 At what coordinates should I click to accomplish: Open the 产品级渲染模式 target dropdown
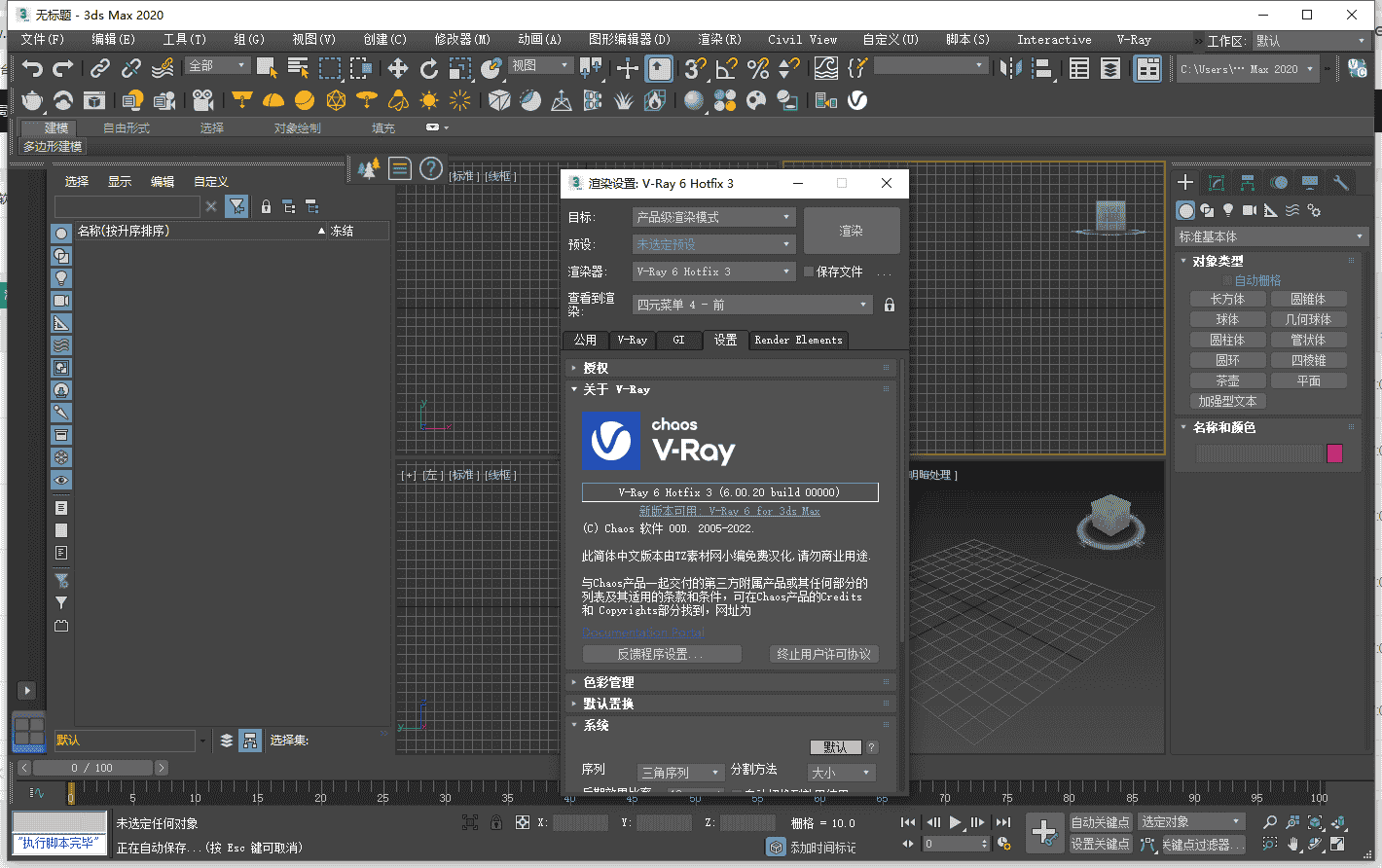point(713,216)
